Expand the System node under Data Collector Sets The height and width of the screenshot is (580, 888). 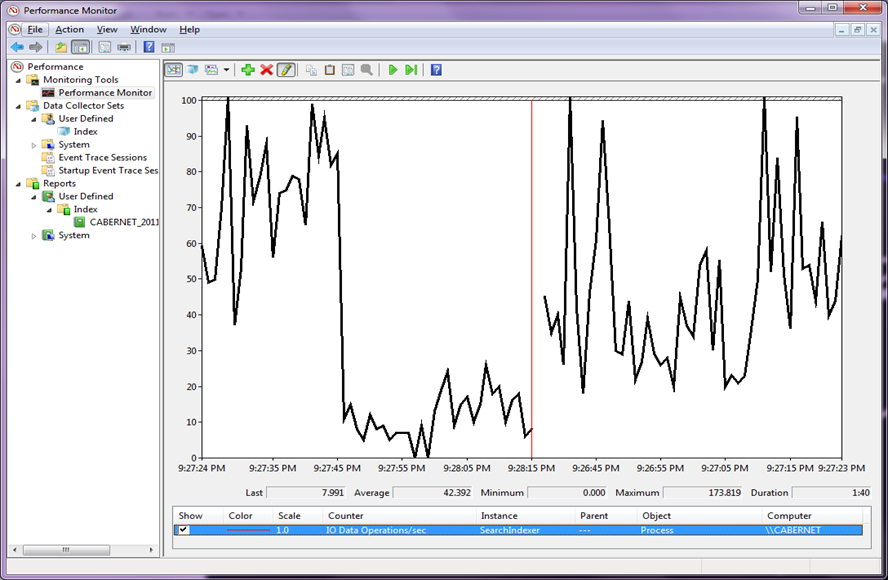coord(34,145)
